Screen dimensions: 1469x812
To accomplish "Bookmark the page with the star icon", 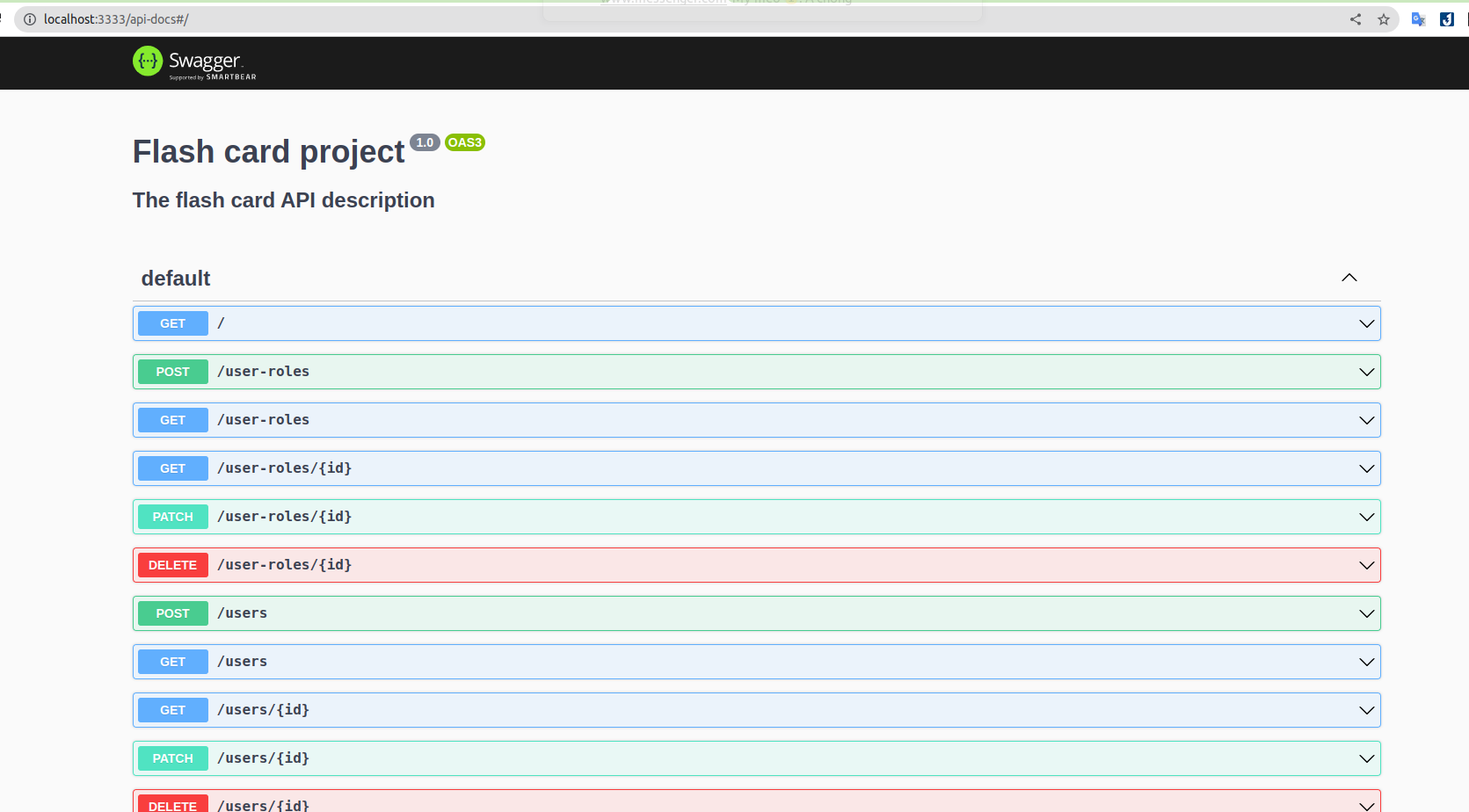I will click(x=1384, y=18).
